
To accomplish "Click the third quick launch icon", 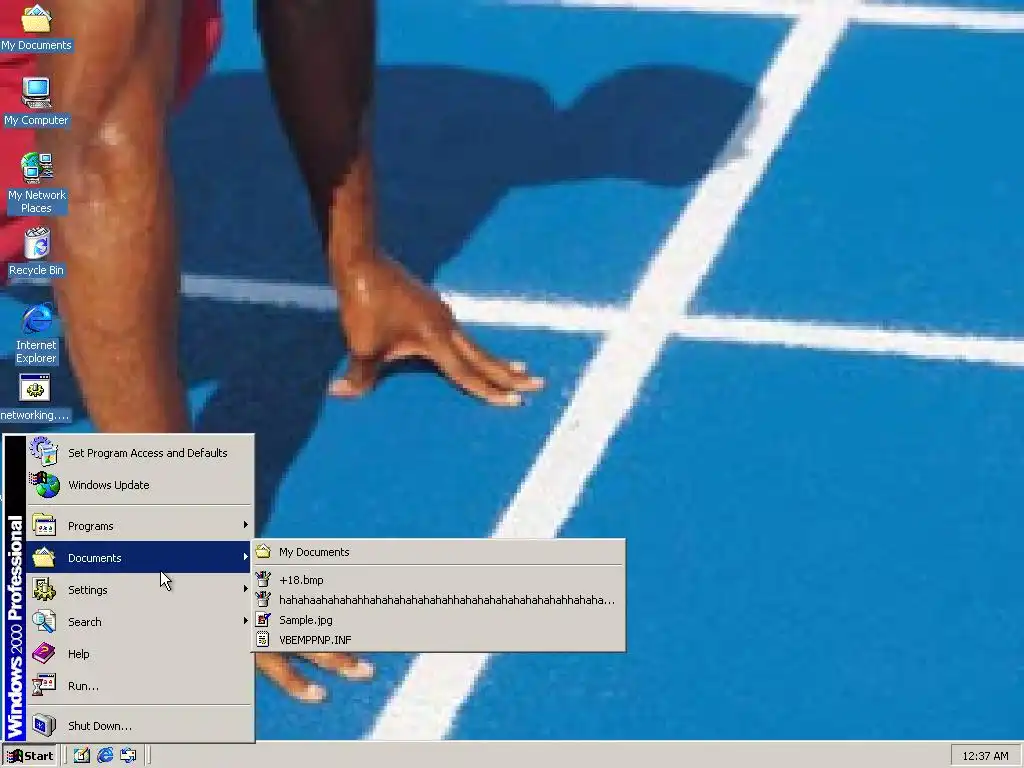I will 128,756.
